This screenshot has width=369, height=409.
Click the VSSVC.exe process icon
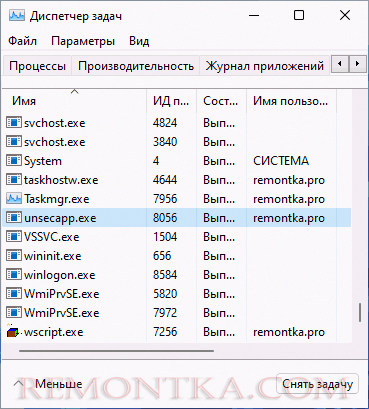pos(14,237)
